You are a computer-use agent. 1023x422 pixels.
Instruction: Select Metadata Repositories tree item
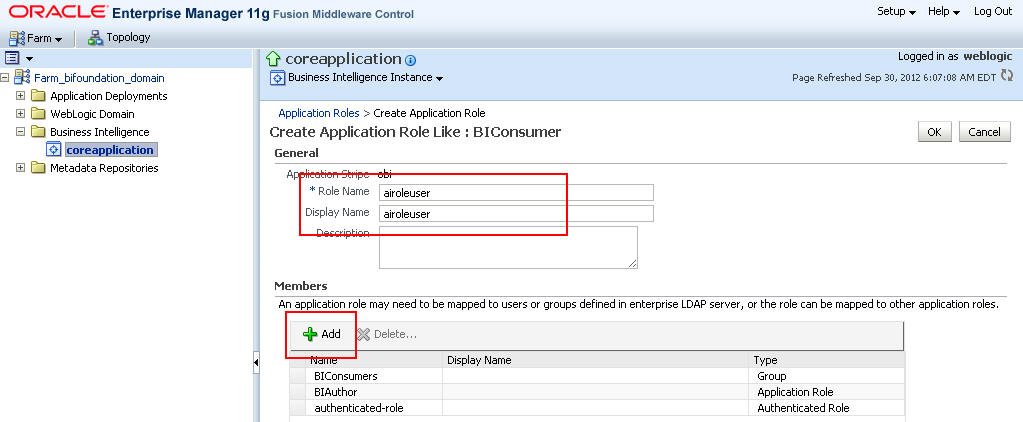(104, 168)
